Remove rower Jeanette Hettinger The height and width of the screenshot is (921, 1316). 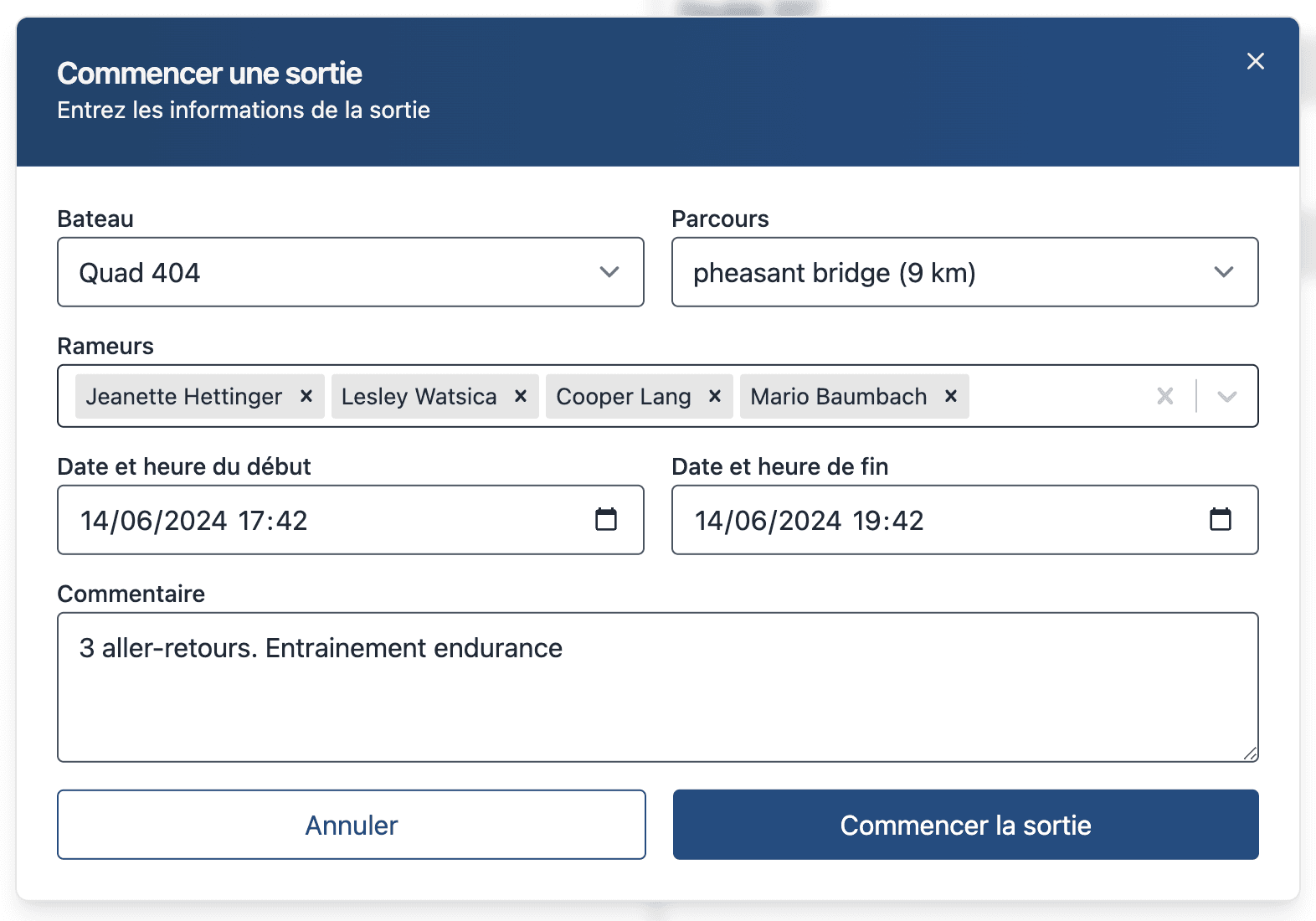coord(306,396)
